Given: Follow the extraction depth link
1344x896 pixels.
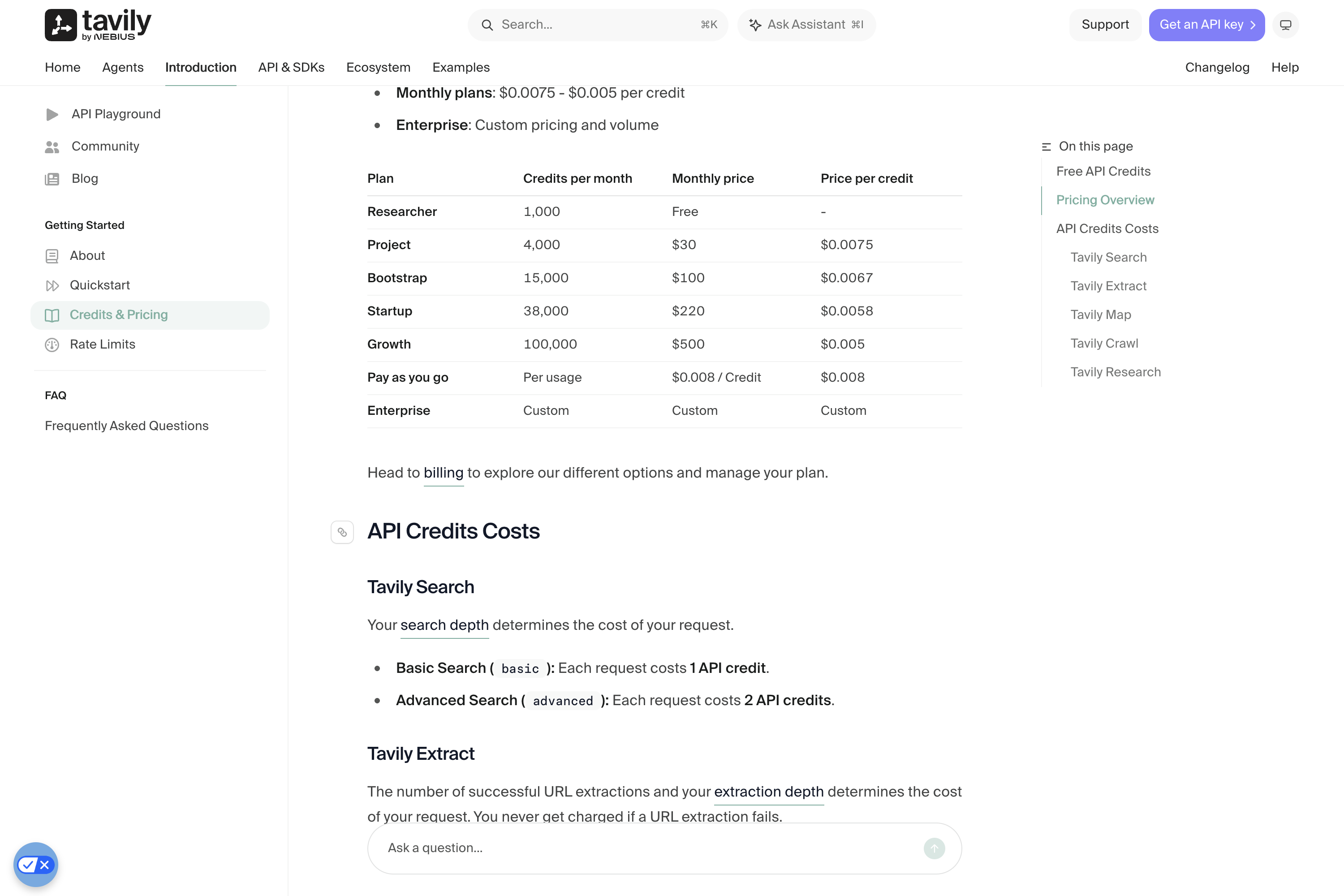Looking at the screenshot, I should pos(769,792).
